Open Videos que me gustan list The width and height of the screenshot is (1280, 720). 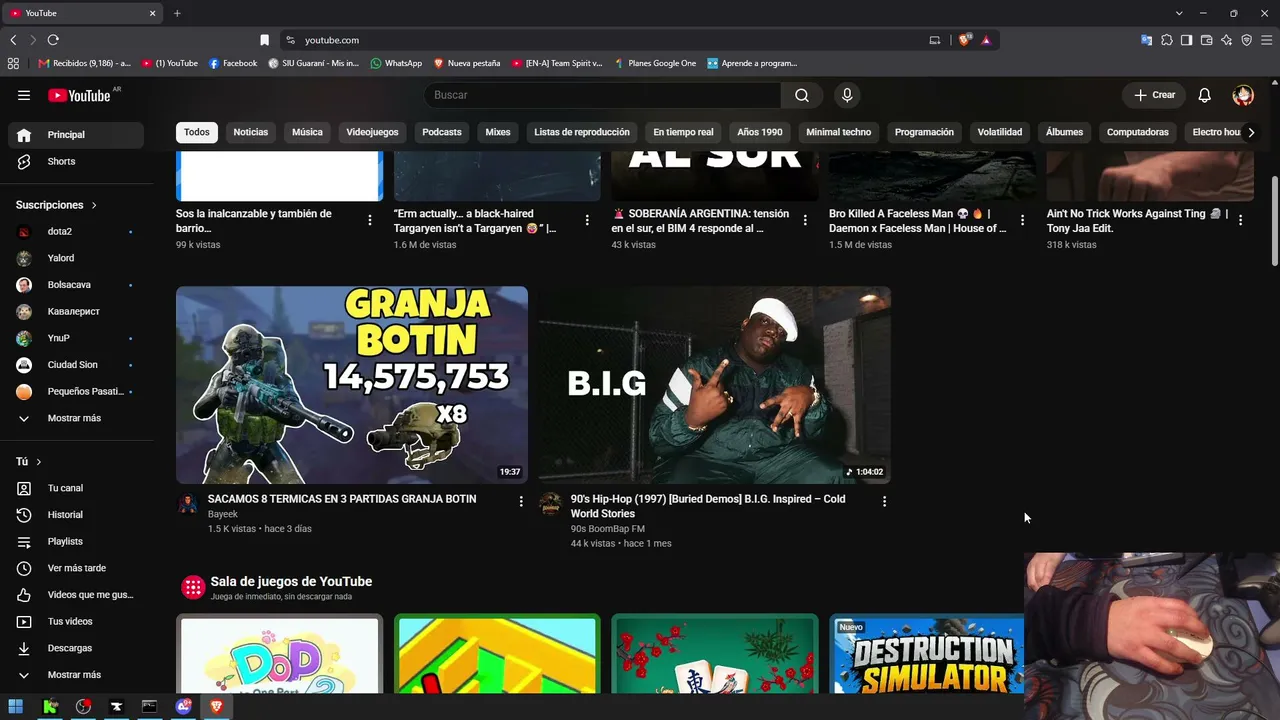[76, 595]
